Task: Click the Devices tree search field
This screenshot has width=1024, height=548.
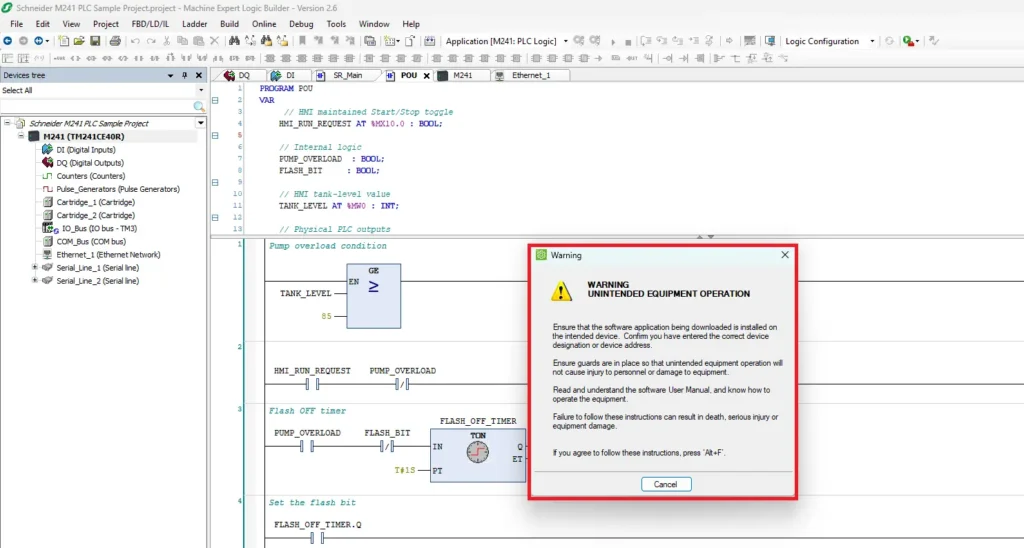Action: click(x=97, y=106)
